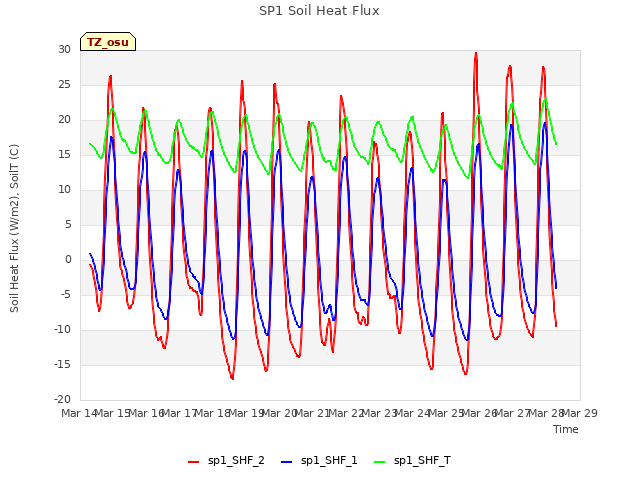Viewport: 640px width, 480px height.
Task: Click the -15 y-axis tick label
Action: (62, 365)
